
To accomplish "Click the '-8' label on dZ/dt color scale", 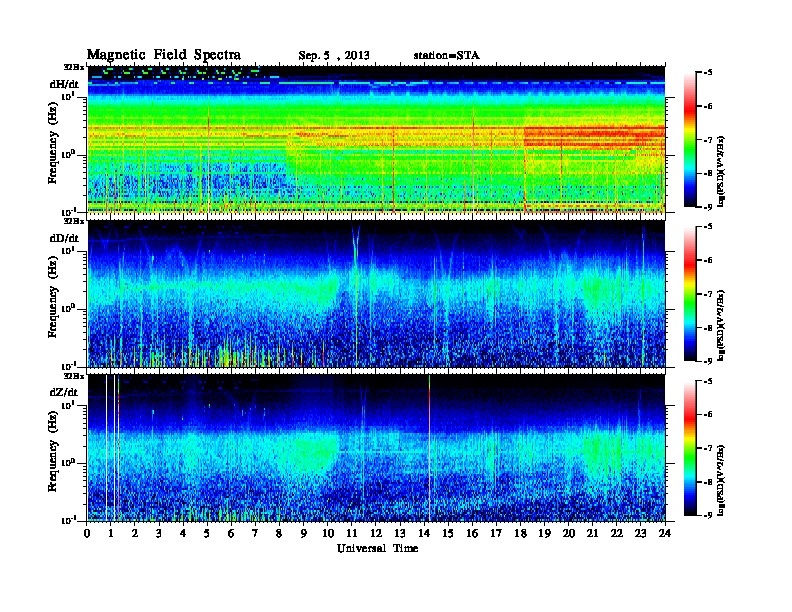I will (x=708, y=482).
